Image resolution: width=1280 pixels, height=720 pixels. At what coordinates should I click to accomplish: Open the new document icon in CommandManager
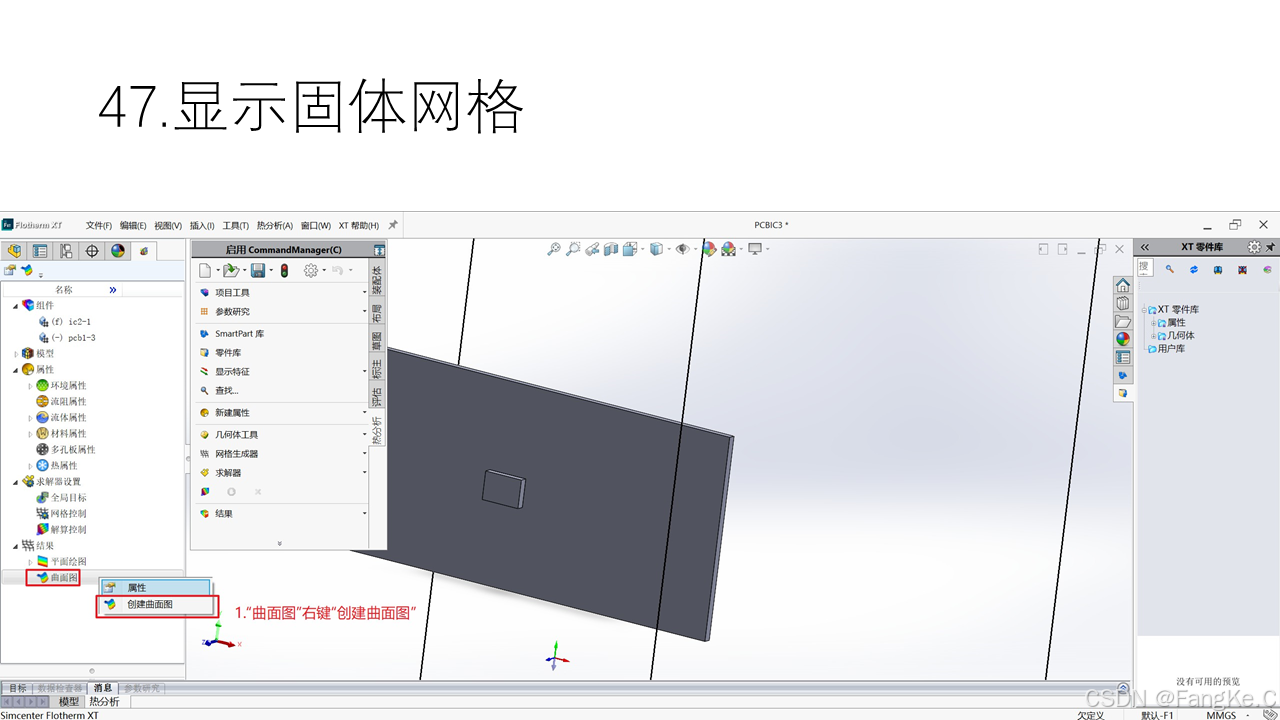click(x=205, y=270)
